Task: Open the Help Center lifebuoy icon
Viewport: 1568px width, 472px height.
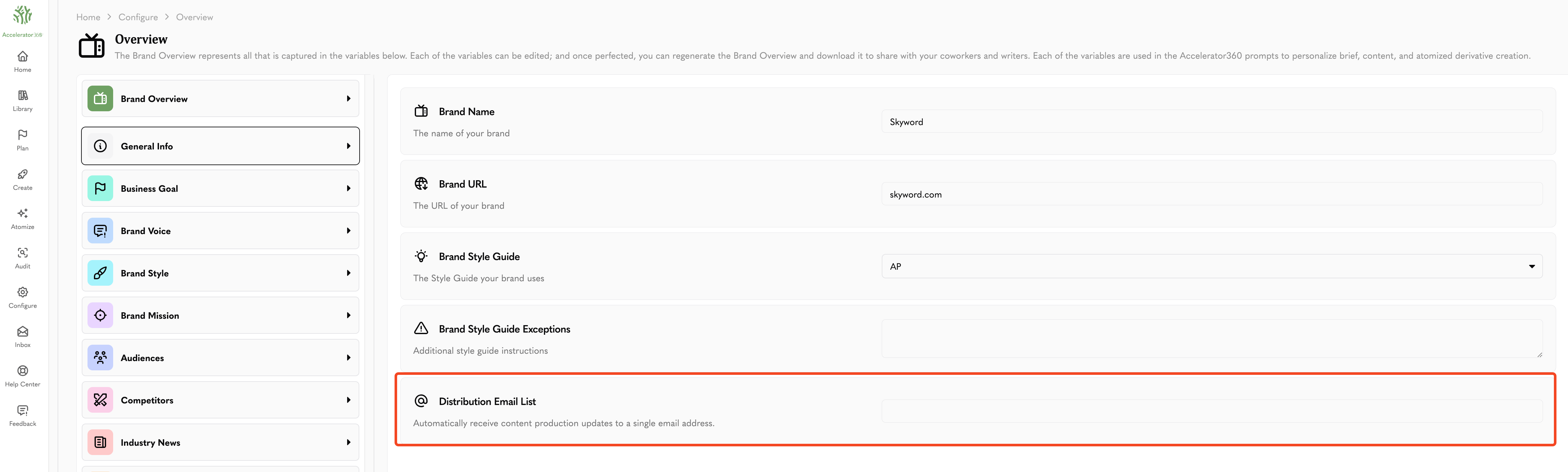Action: (22, 371)
